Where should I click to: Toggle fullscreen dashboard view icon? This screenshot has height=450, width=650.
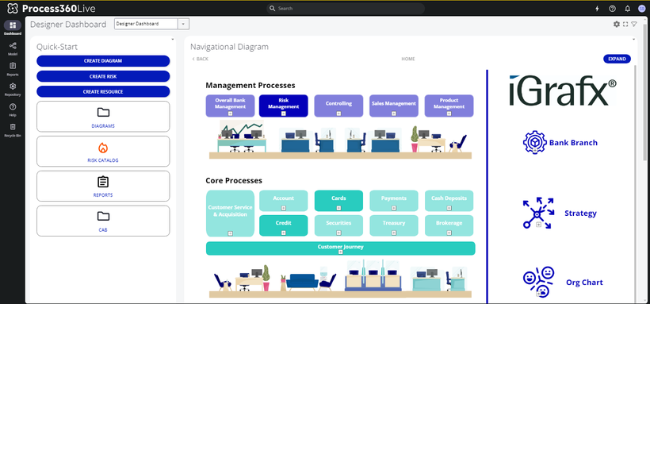click(x=626, y=24)
